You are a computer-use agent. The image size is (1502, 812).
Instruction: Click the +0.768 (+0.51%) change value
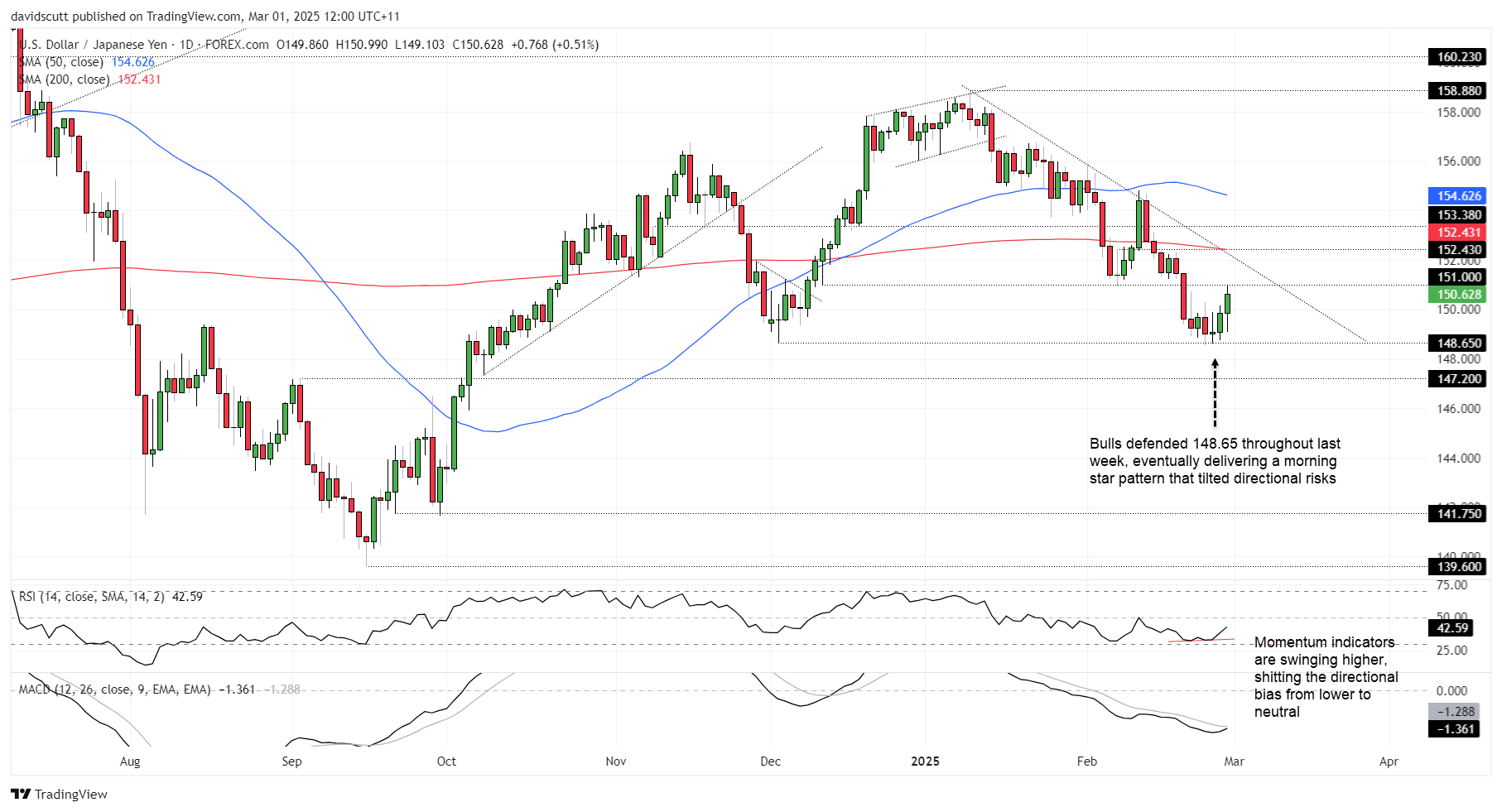tap(555, 45)
